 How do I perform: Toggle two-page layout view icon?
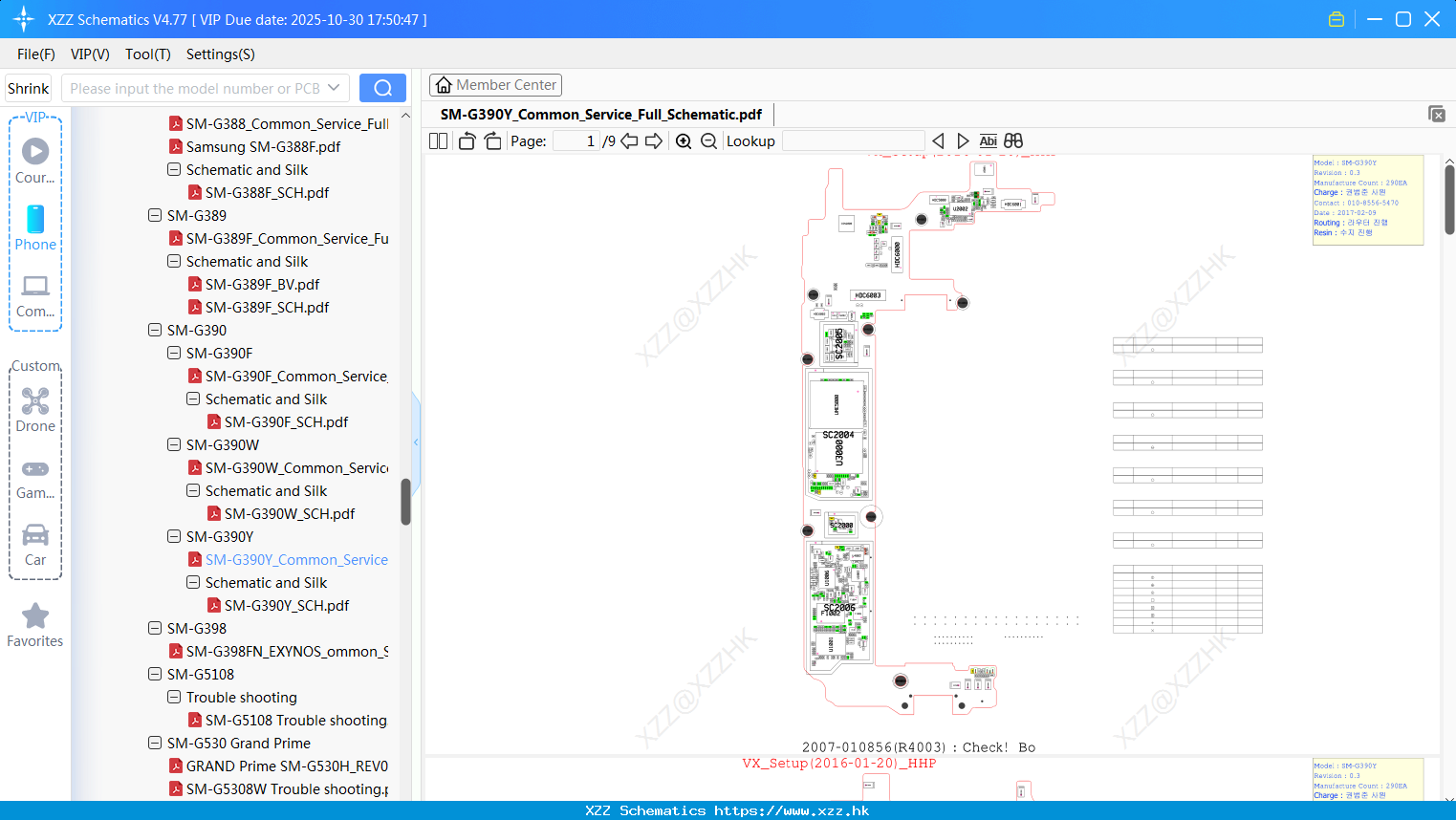[439, 140]
